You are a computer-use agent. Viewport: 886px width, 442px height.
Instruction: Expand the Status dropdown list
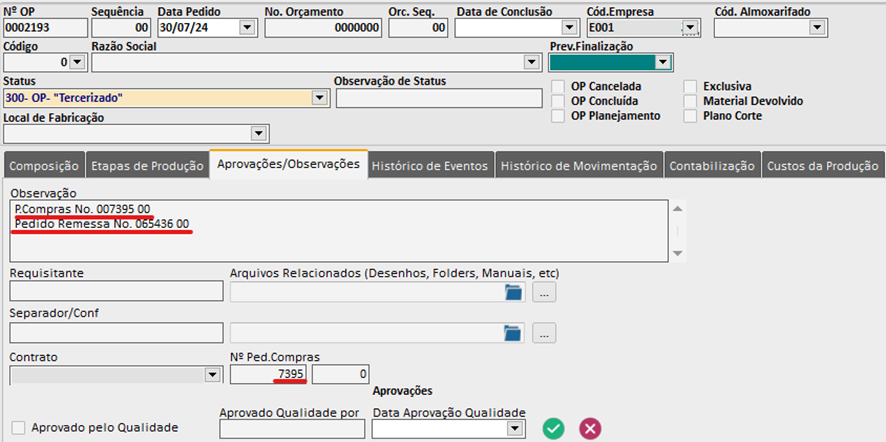point(319,98)
